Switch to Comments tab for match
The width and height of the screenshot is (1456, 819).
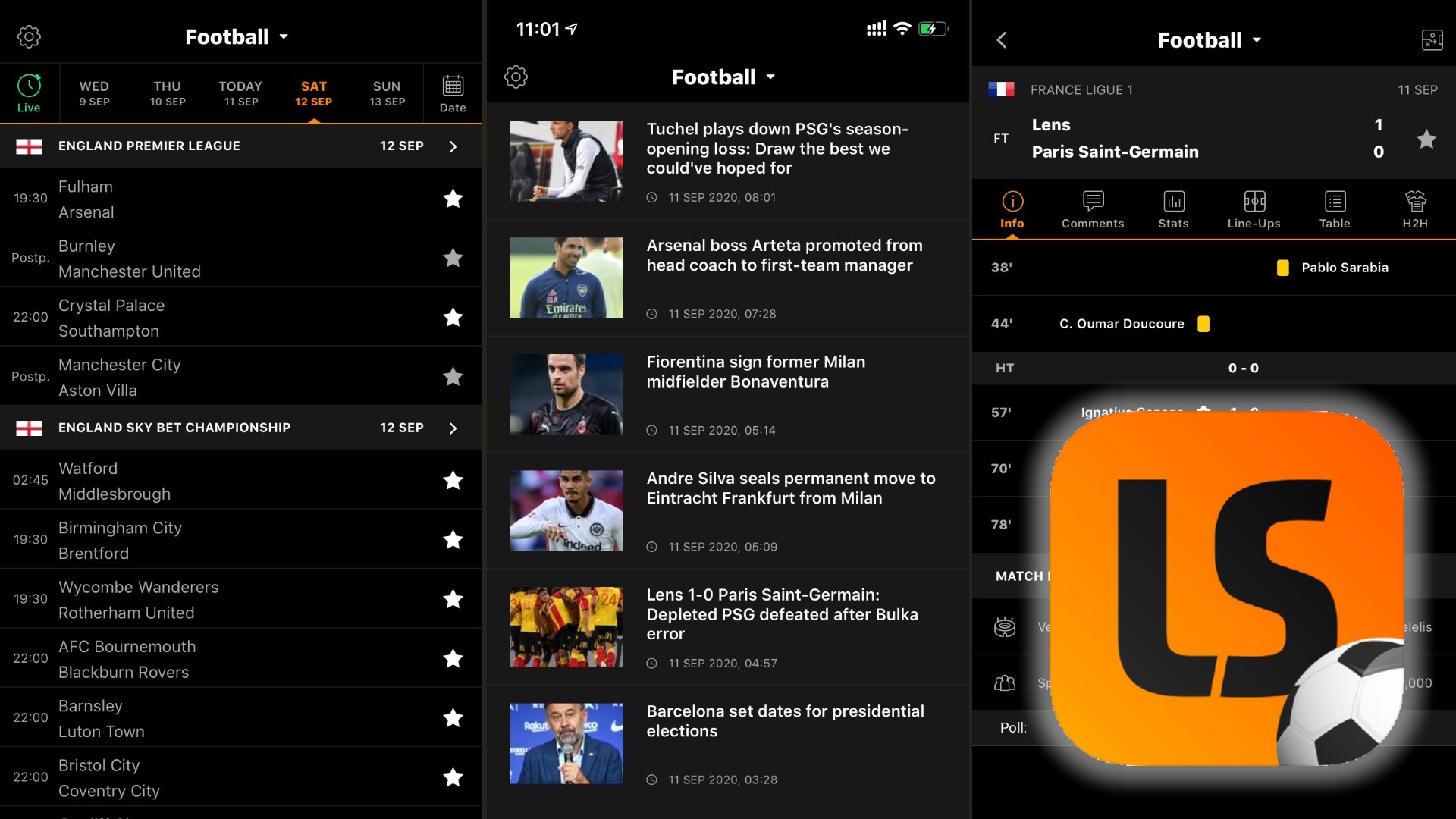point(1092,210)
